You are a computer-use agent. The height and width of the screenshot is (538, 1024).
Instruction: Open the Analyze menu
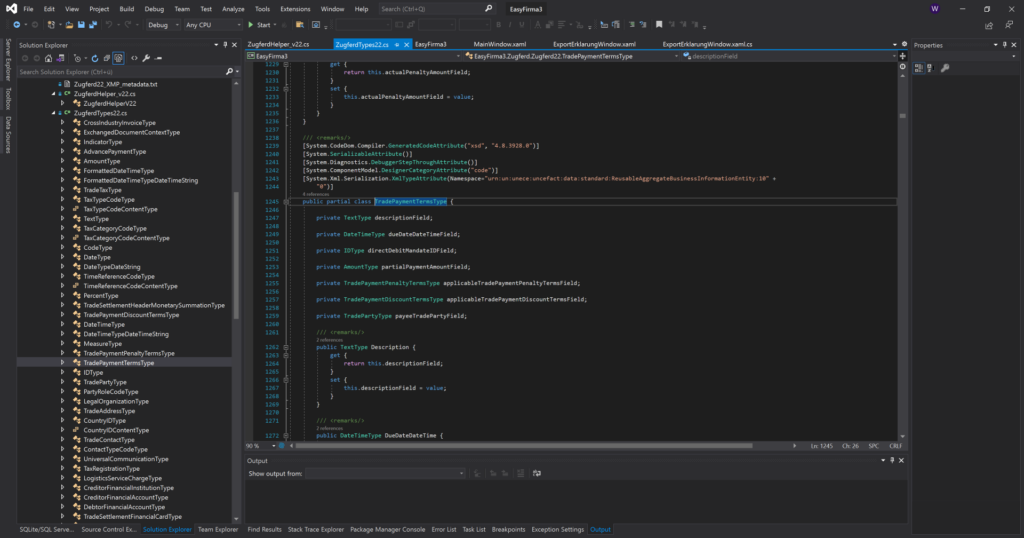(233, 9)
